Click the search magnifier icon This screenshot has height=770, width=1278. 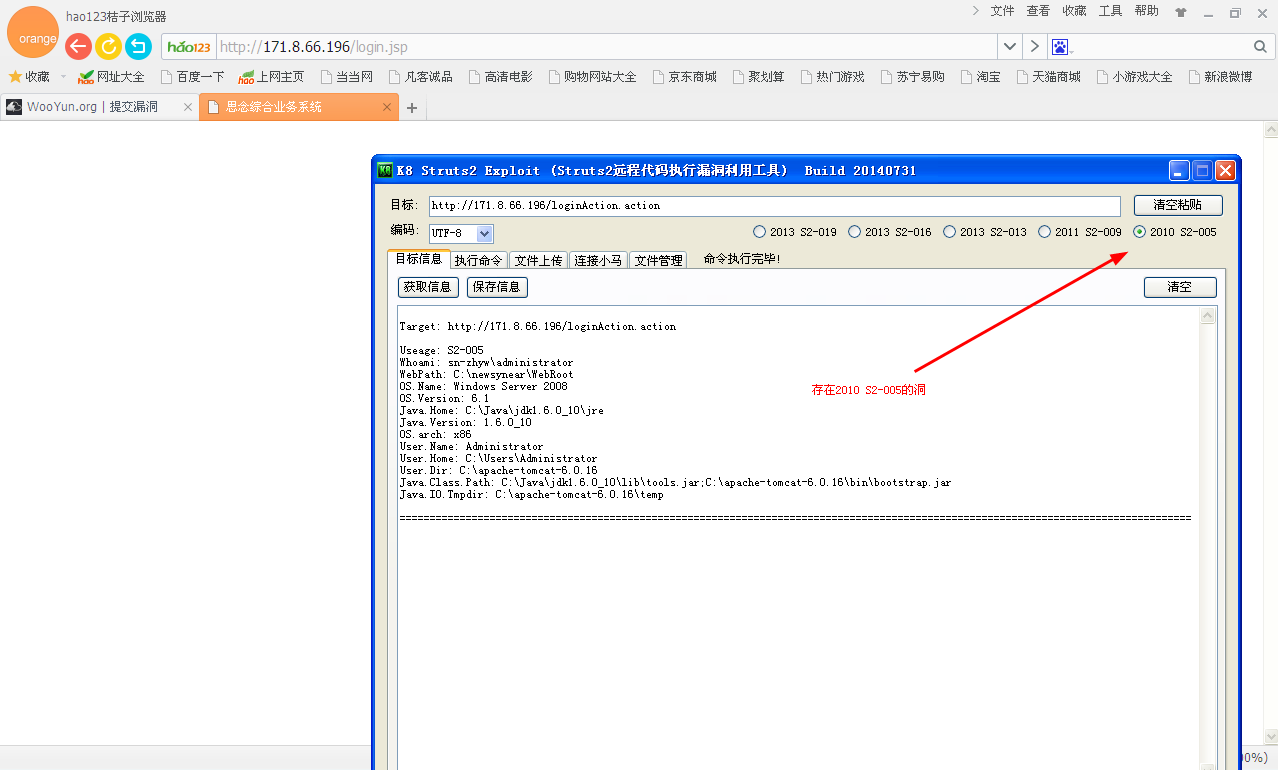(x=1260, y=47)
